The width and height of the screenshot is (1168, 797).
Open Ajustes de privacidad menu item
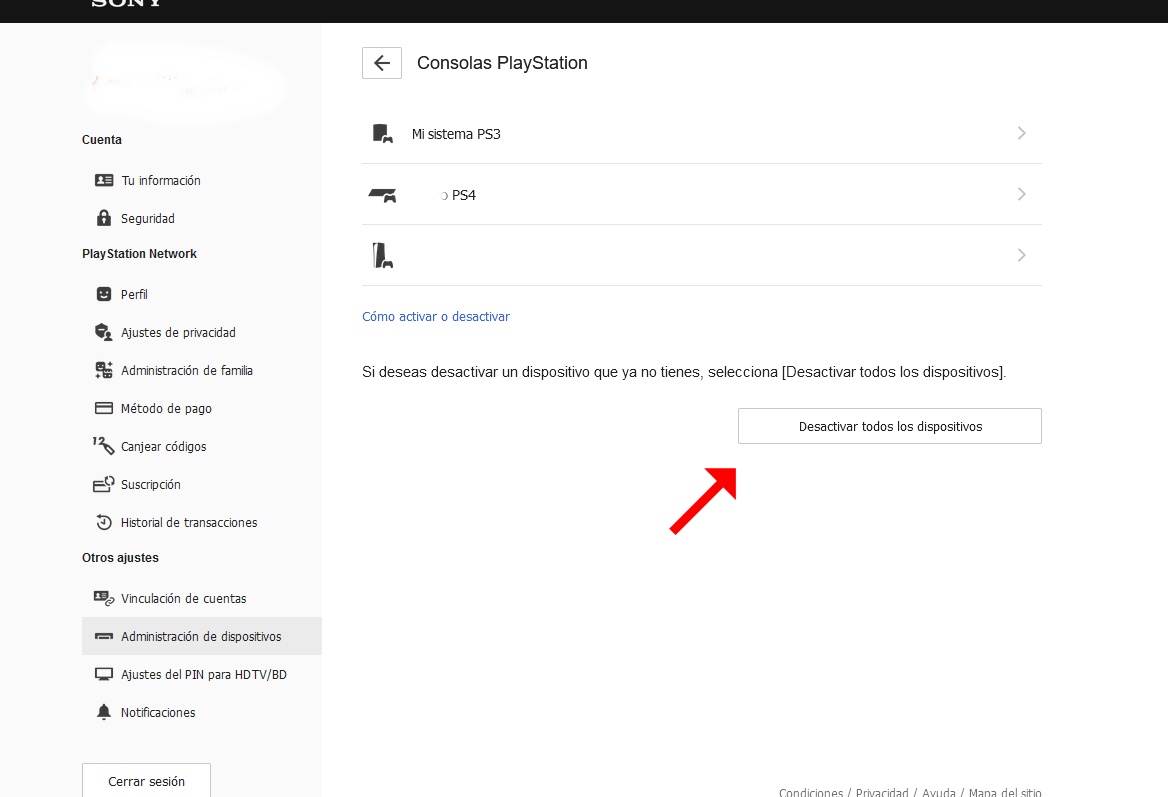pos(178,332)
